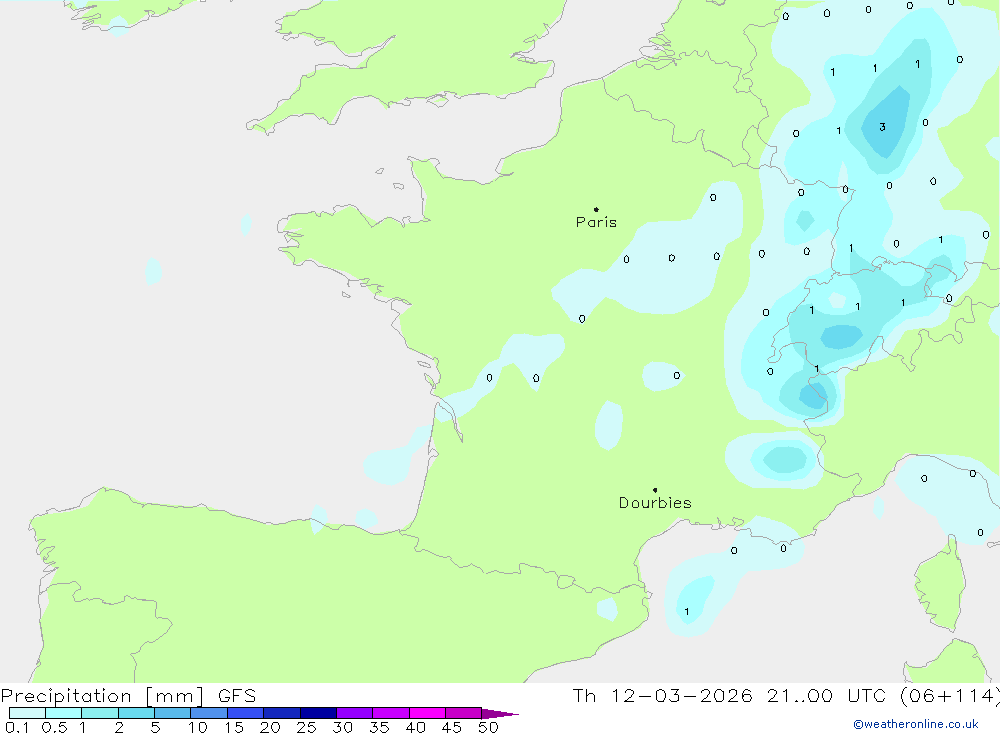
Task: Pick legend swatch between 40 and 45
Action: tap(427, 713)
